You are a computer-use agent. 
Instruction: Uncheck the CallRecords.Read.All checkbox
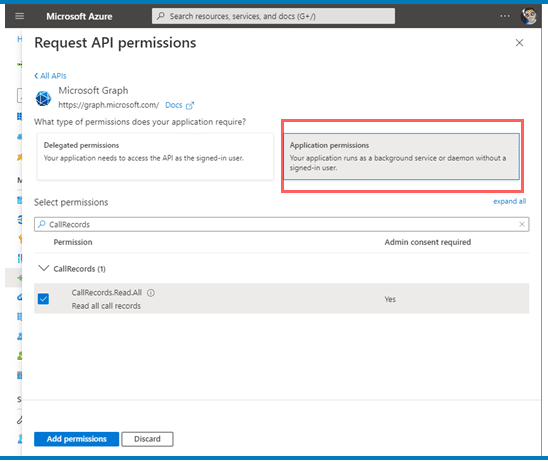tap(43, 299)
